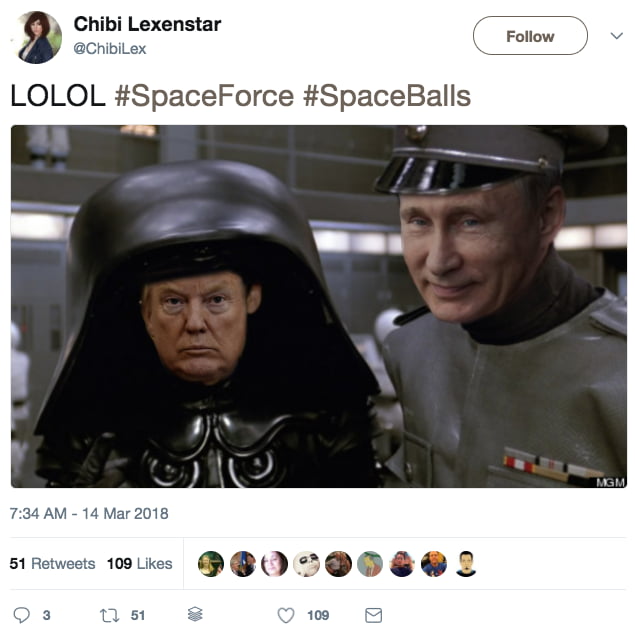
Task: Enlarge the attached movie meme image
Action: (x=319, y=306)
